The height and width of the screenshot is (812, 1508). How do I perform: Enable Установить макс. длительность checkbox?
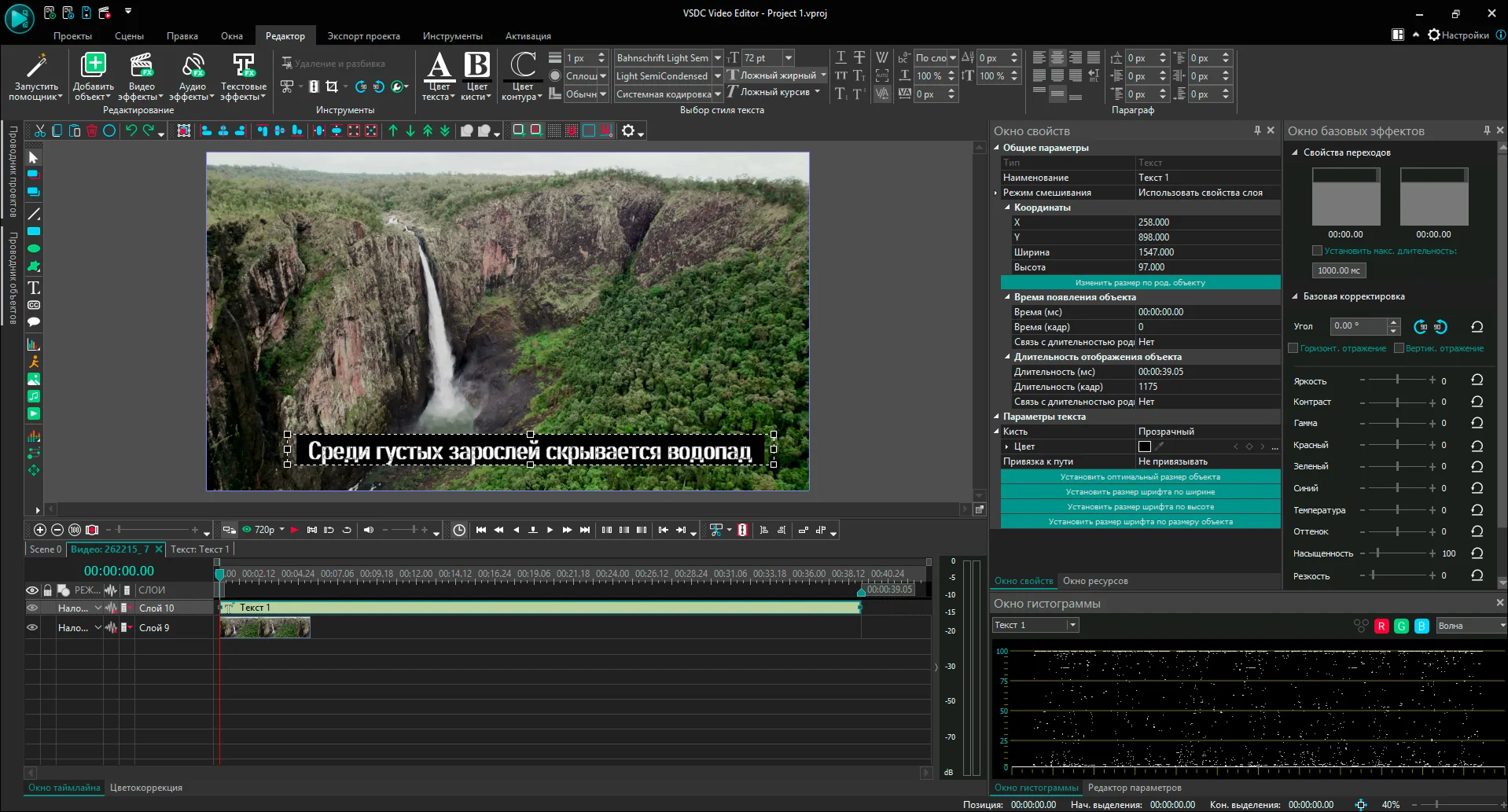point(1317,251)
